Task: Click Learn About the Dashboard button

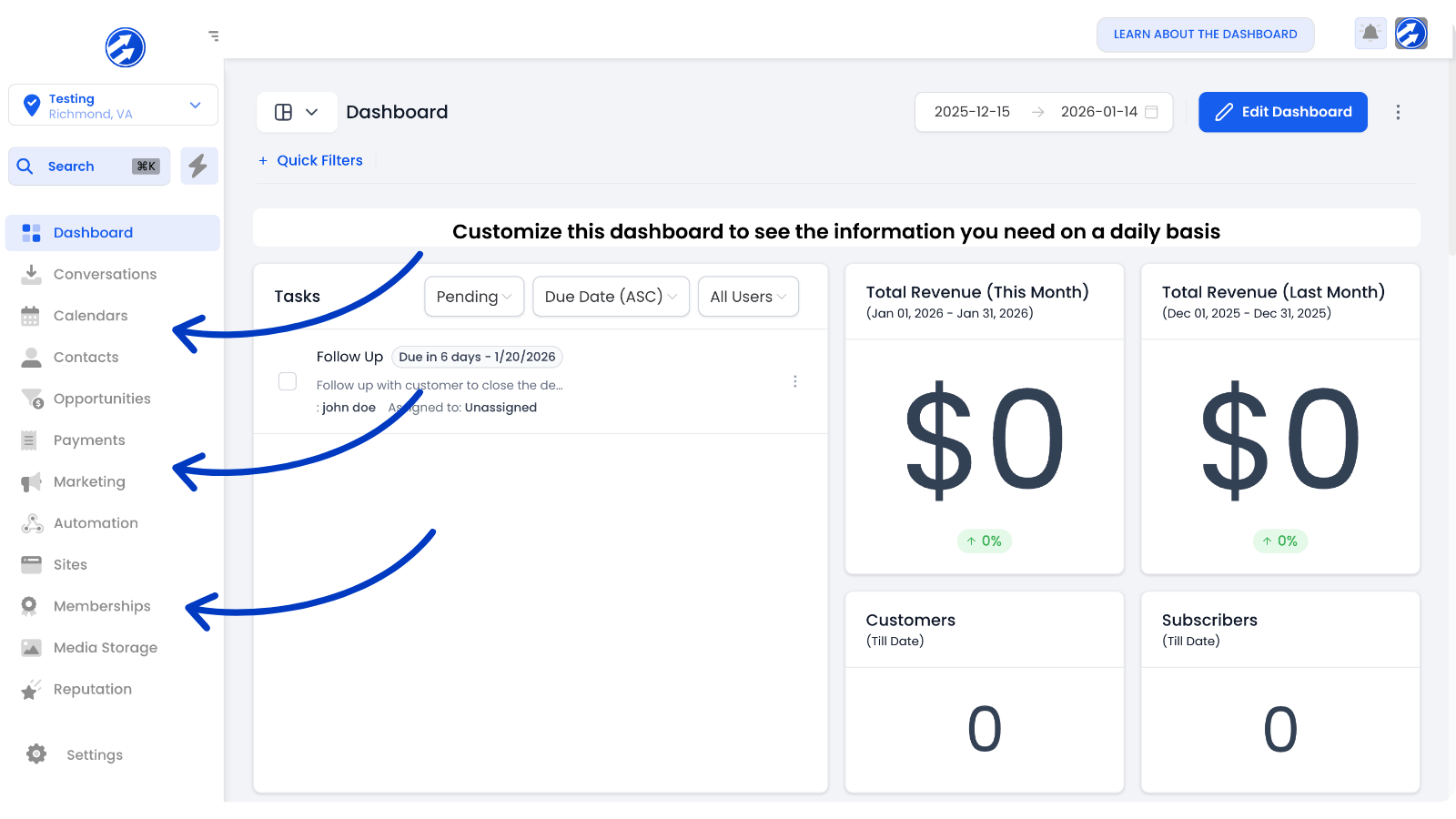Action: tap(1206, 35)
